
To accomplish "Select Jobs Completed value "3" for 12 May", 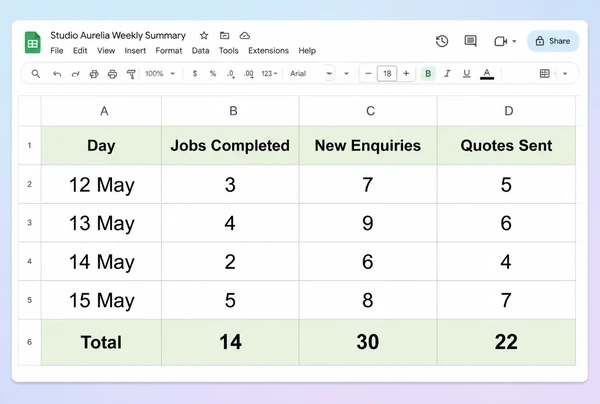I will click(230, 184).
